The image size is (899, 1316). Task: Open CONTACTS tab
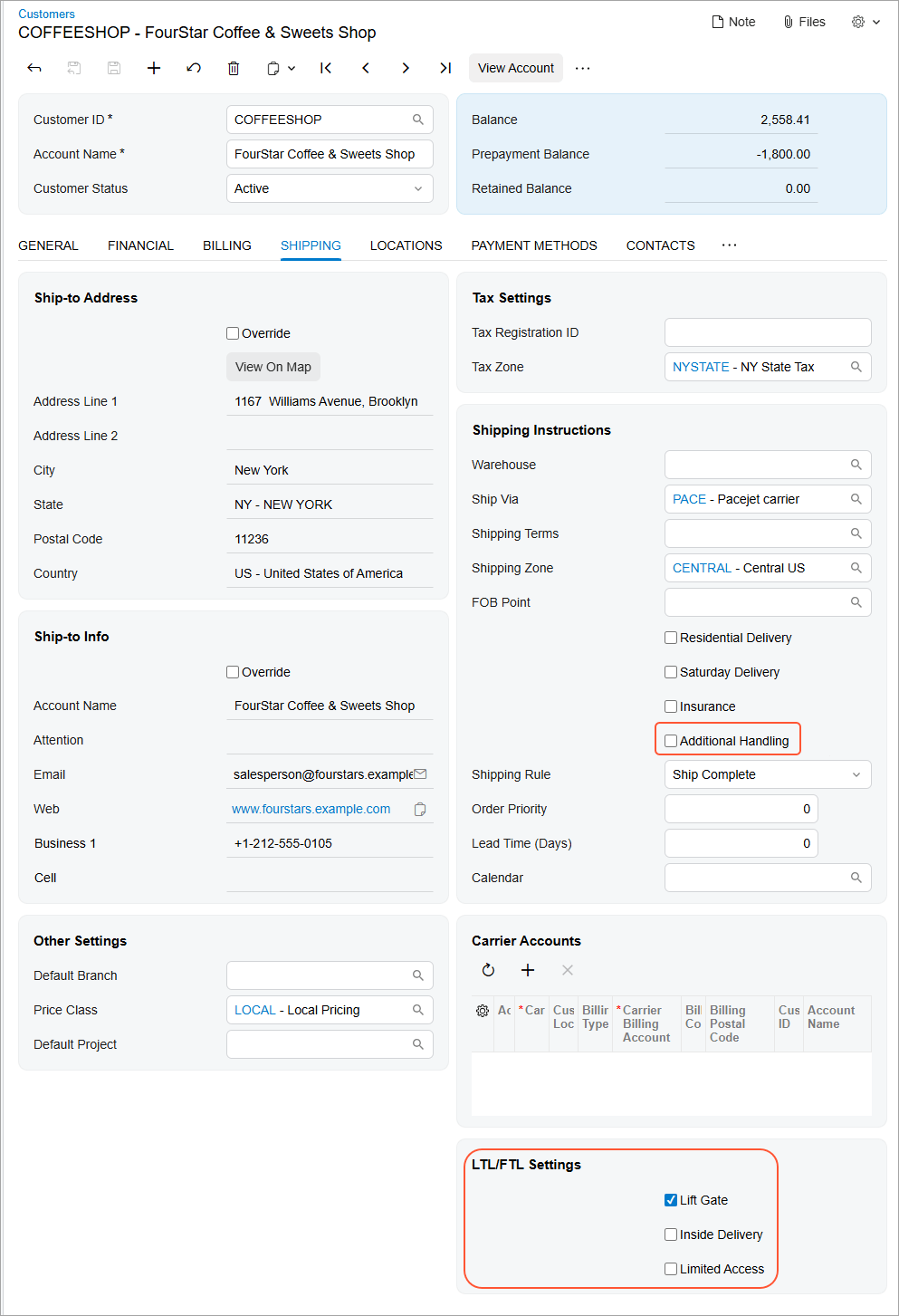pyautogui.click(x=661, y=245)
